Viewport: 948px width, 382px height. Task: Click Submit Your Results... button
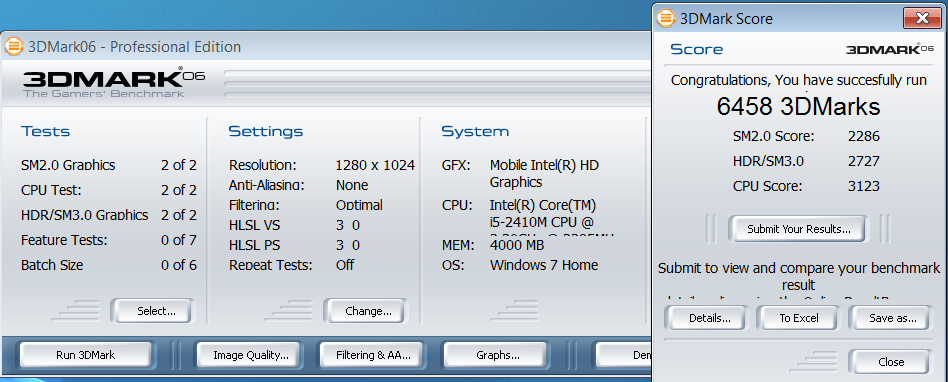[x=799, y=229]
